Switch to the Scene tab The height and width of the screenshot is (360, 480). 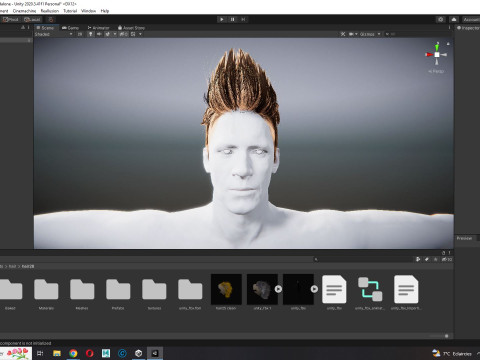[x=45, y=28]
